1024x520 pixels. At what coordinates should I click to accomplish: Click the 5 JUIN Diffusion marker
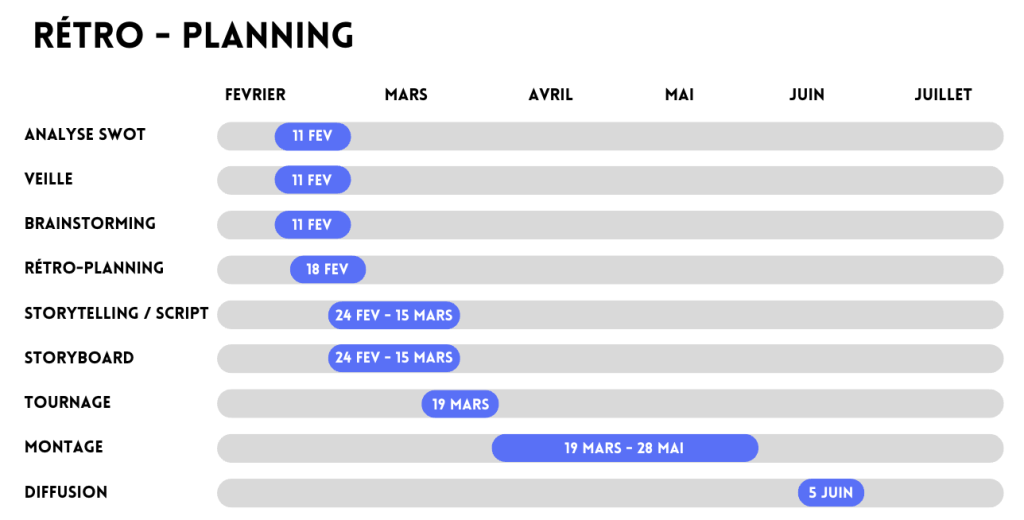coord(831,492)
